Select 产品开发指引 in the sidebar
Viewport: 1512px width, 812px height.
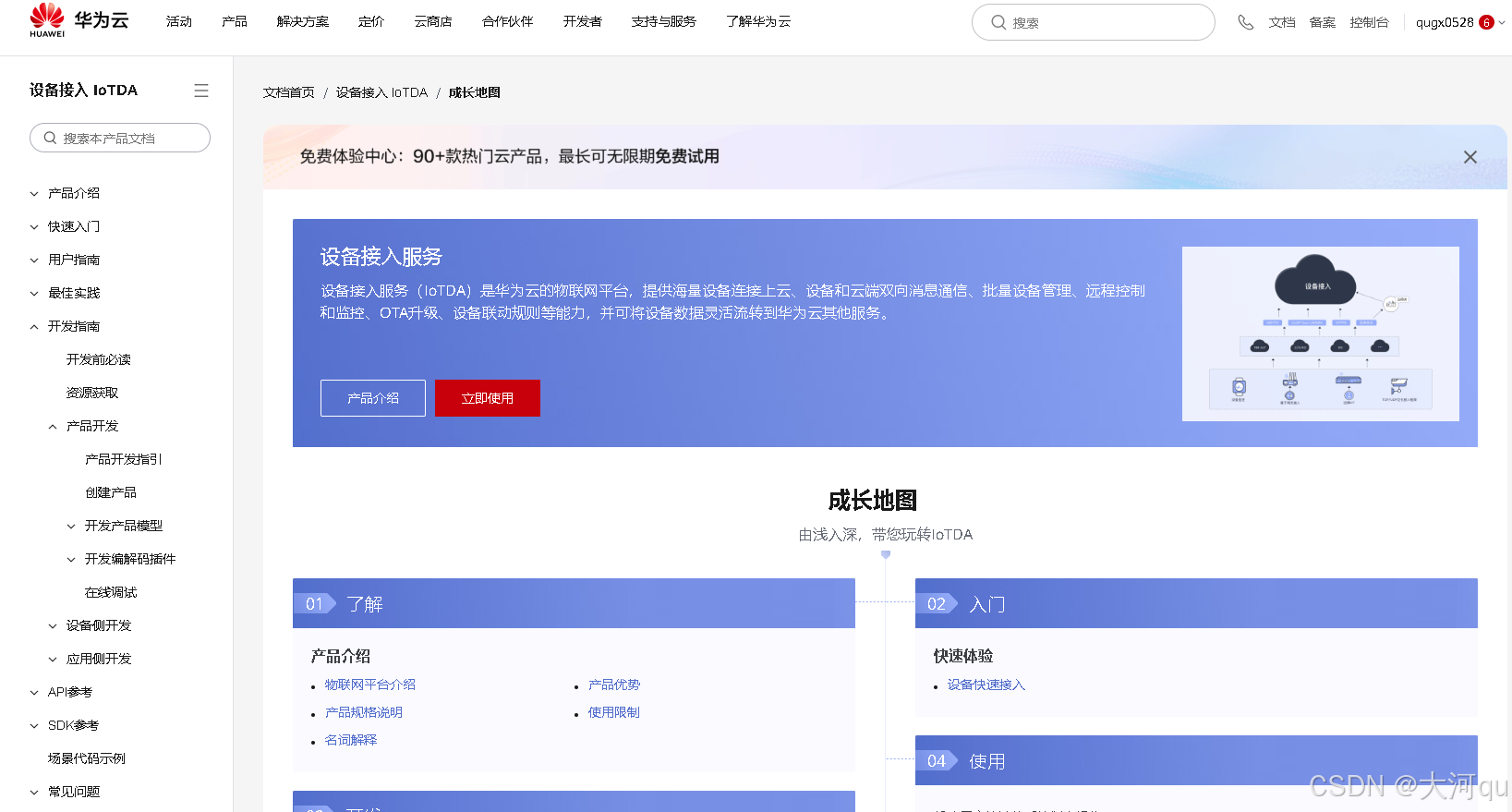[x=124, y=459]
